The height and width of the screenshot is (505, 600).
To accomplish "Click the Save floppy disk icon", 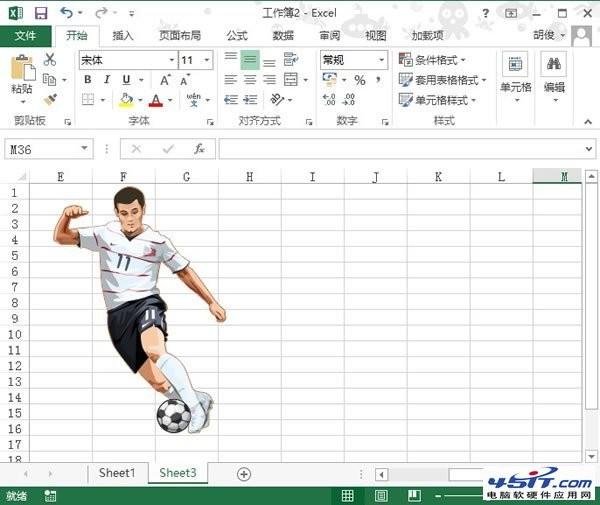I will tap(41, 13).
